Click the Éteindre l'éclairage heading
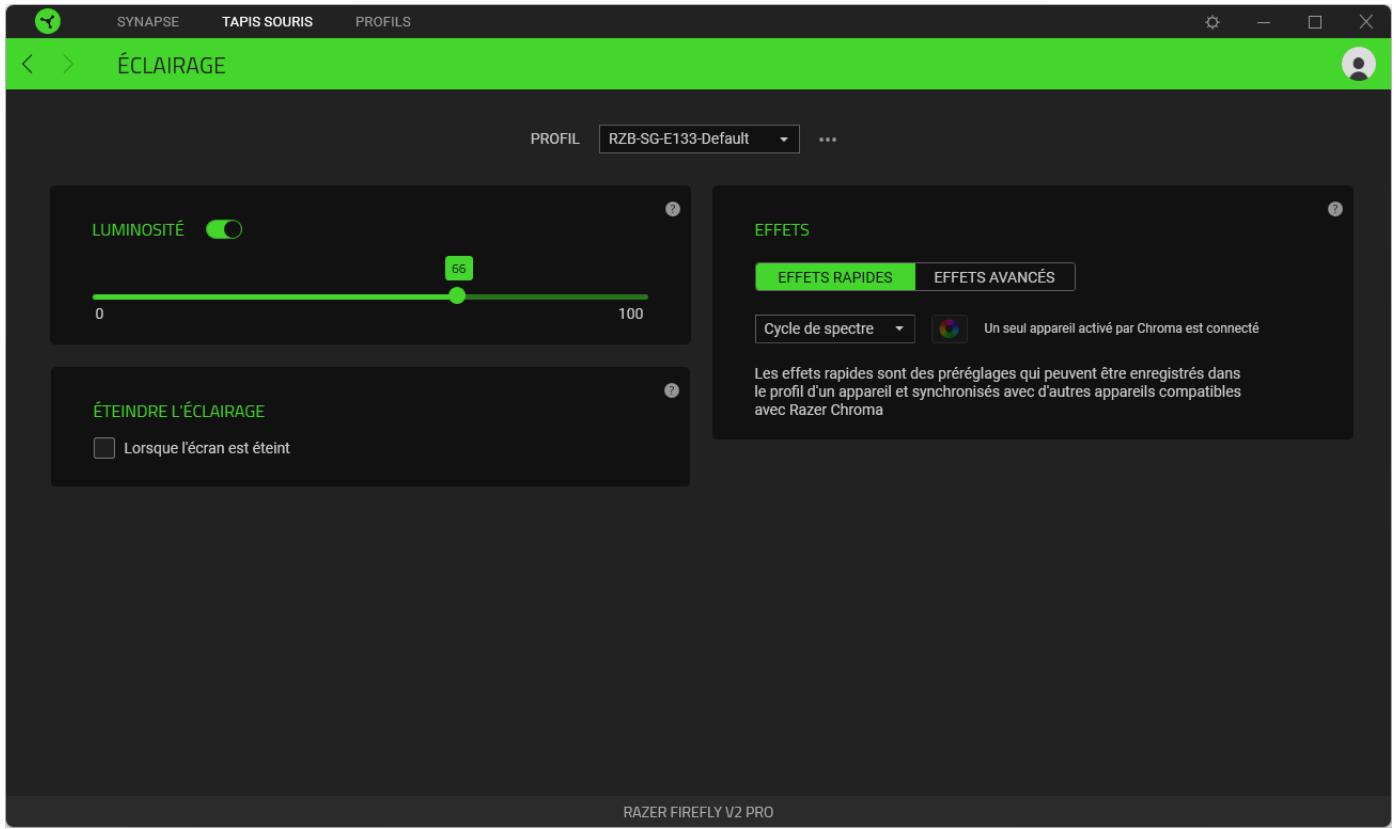 click(x=178, y=410)
